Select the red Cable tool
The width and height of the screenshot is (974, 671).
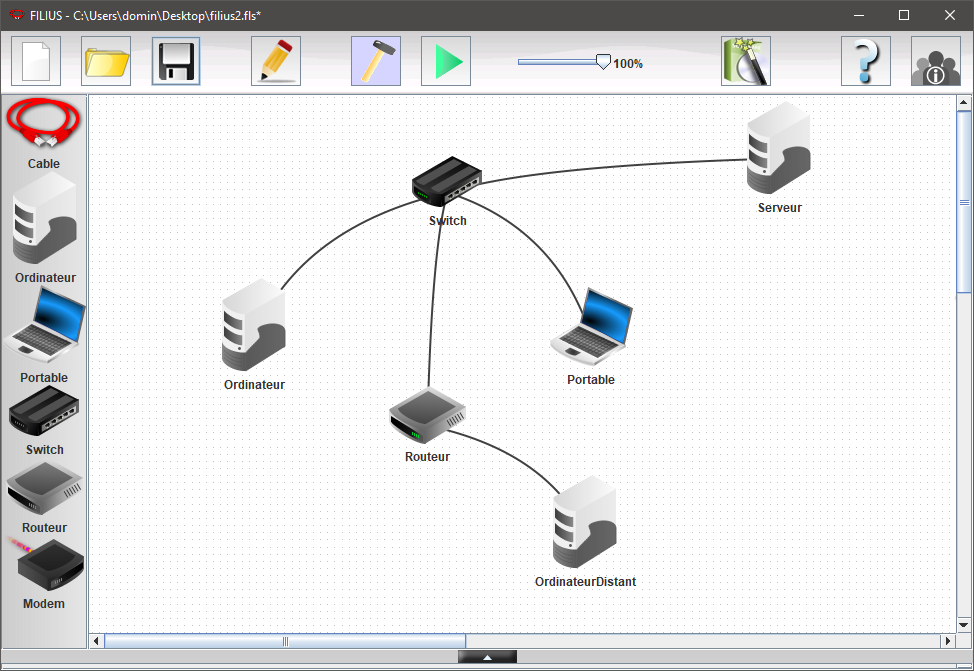click(43, 123)
